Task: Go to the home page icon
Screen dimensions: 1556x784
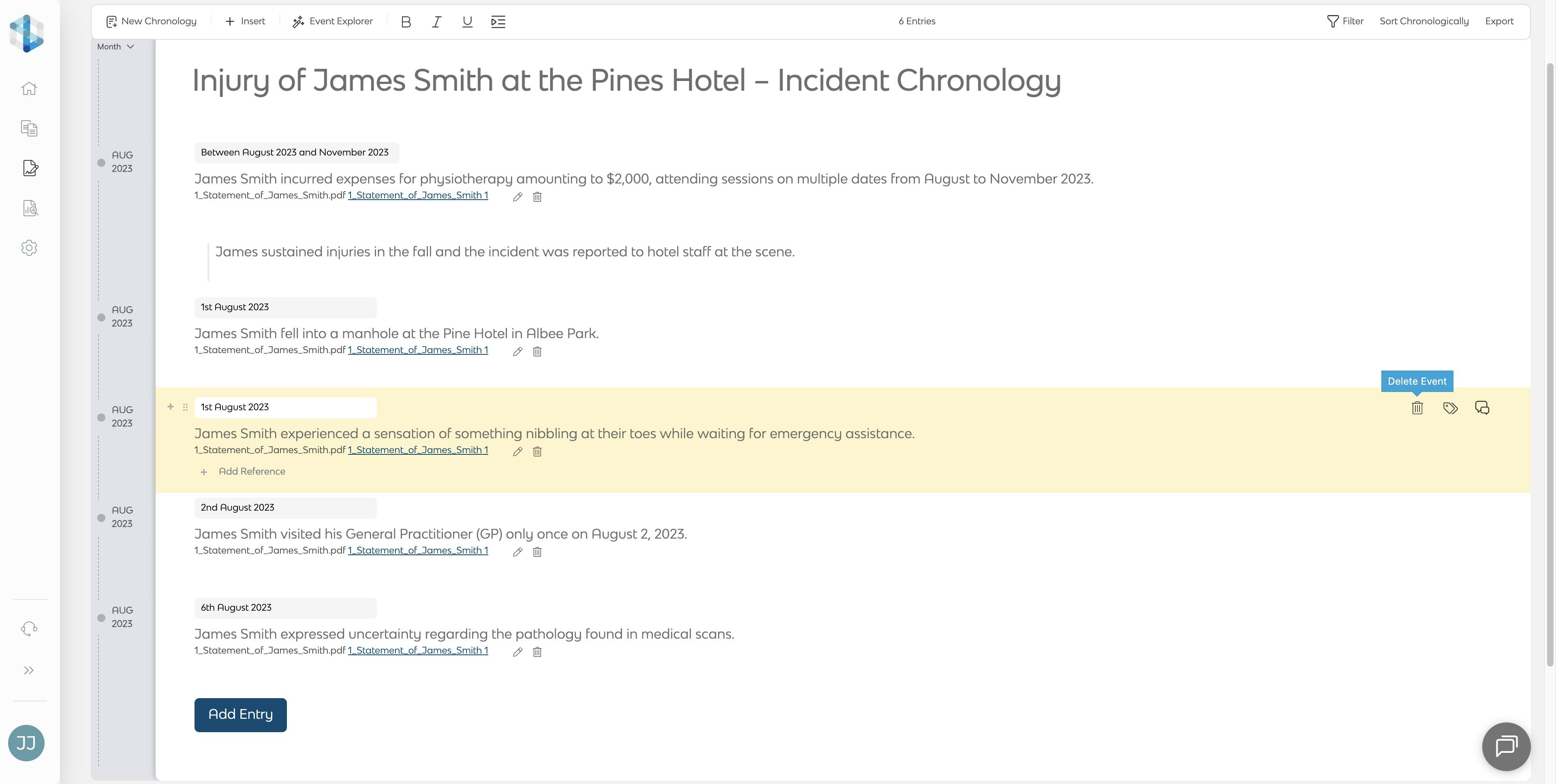Action: pyautogui.click(x=29, y=89)
